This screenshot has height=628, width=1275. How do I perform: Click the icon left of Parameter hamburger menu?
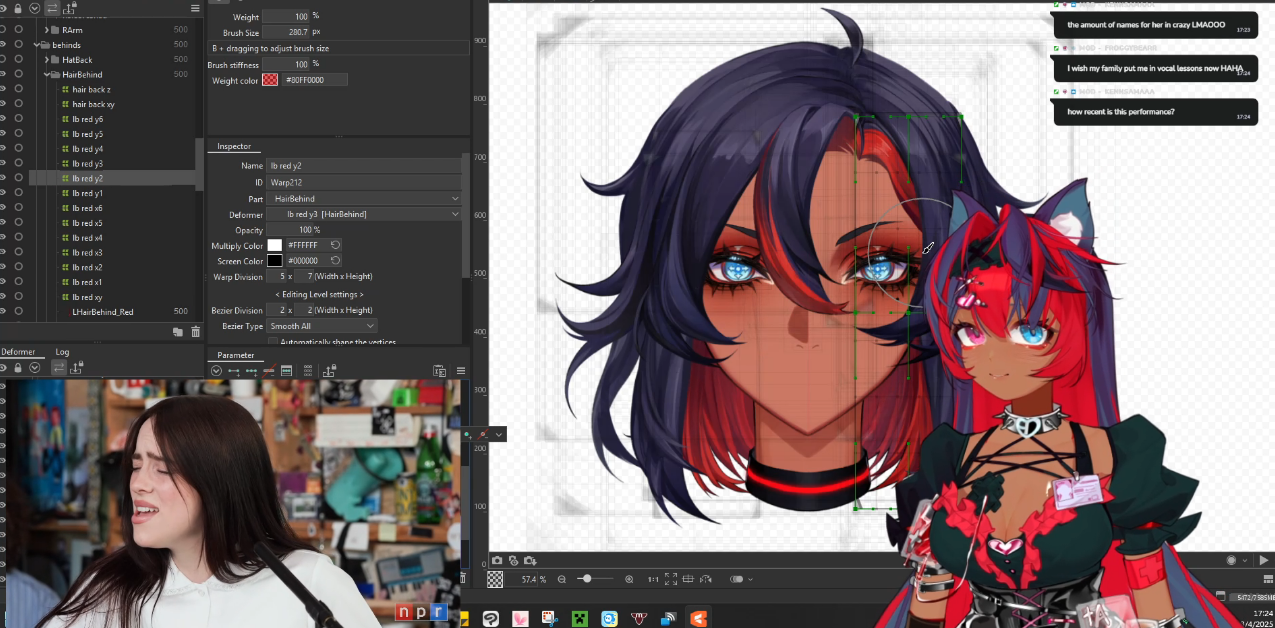point(439,371)
